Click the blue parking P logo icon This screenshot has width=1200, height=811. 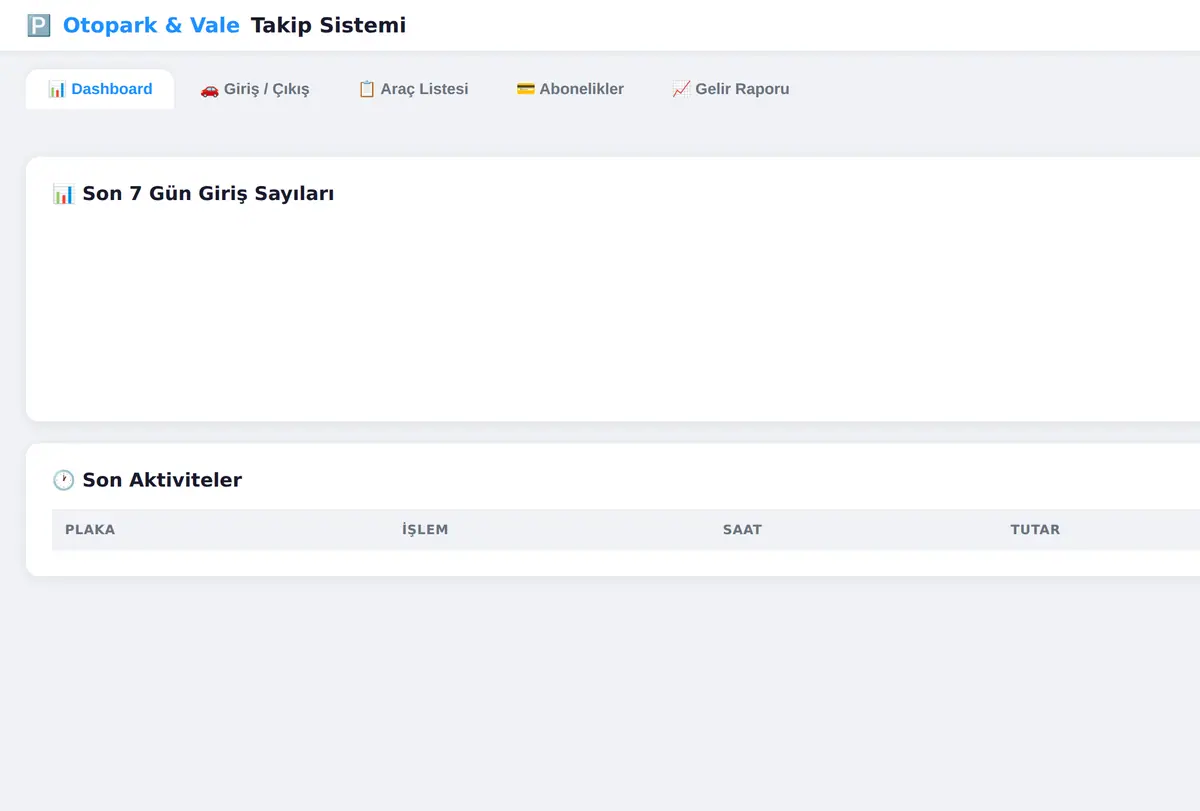[x=39, y=26]
